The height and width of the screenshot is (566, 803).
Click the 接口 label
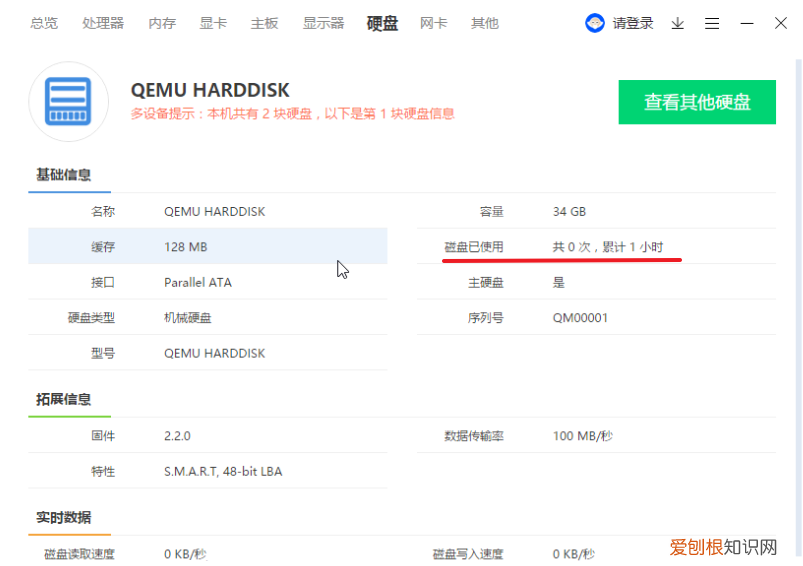(102, 282)
